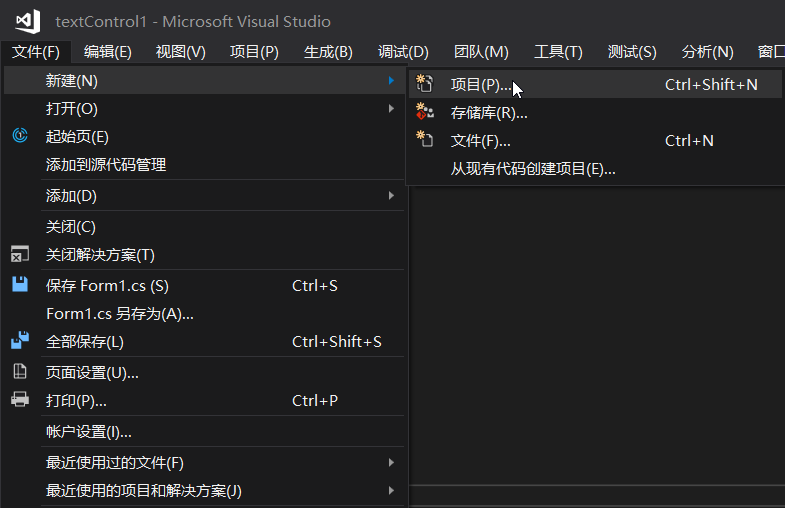
Task: Select 添加到源代码管理 menu entry
Action: coord(204,165)
